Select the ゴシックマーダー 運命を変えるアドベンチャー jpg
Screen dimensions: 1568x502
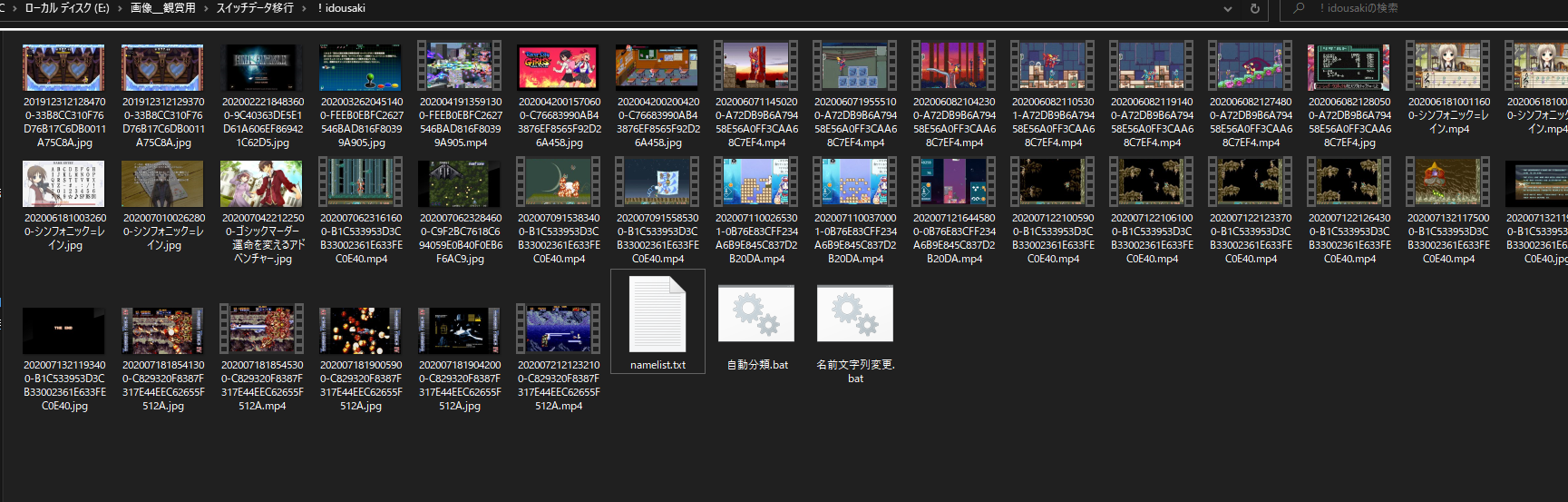(262, 183)
